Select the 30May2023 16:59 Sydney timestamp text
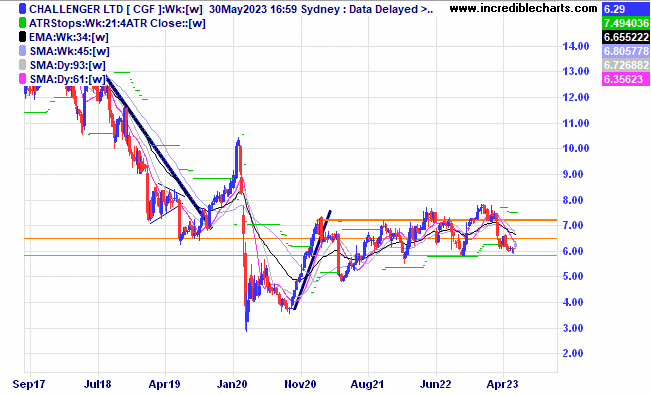651x395 pixels. [x=275, y=9]
